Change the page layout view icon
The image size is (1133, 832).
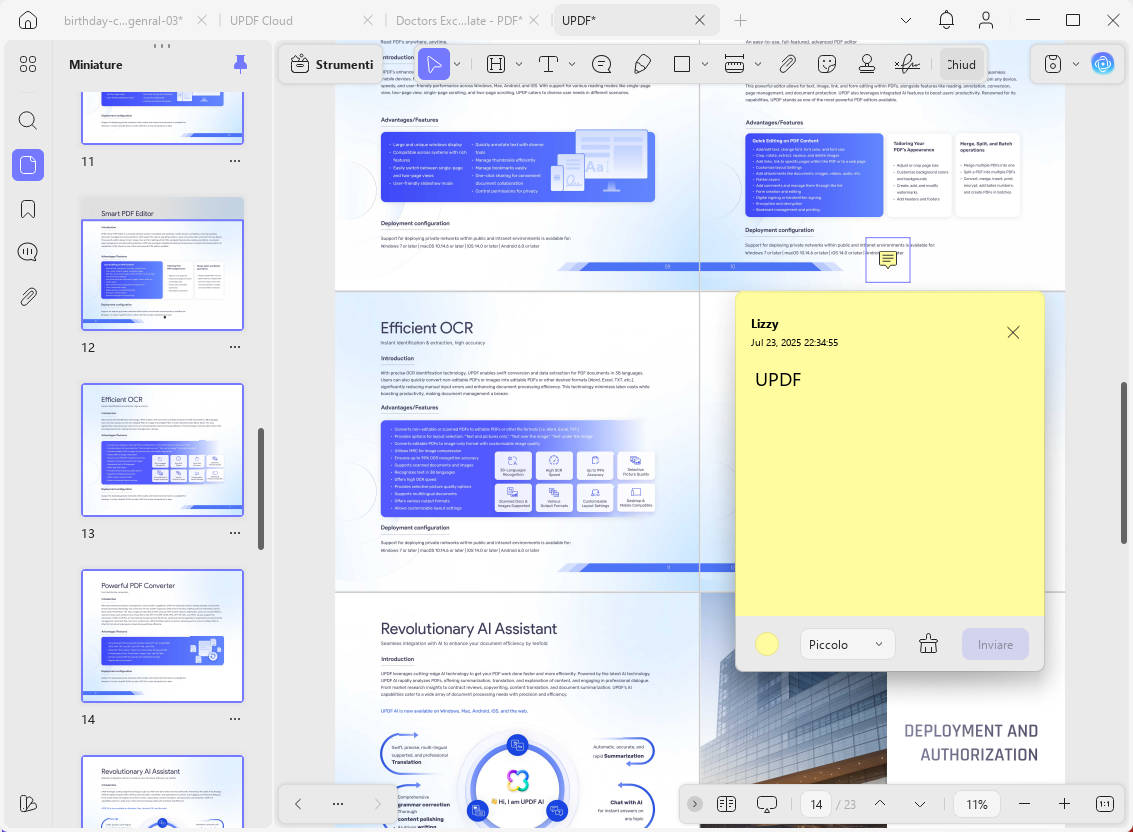tap(726, 803)
